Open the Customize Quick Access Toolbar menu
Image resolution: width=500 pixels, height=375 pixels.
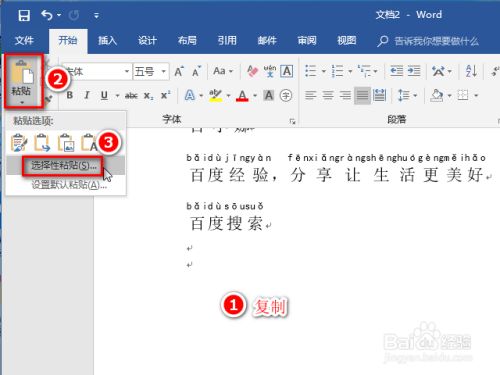tap(96, 16)
